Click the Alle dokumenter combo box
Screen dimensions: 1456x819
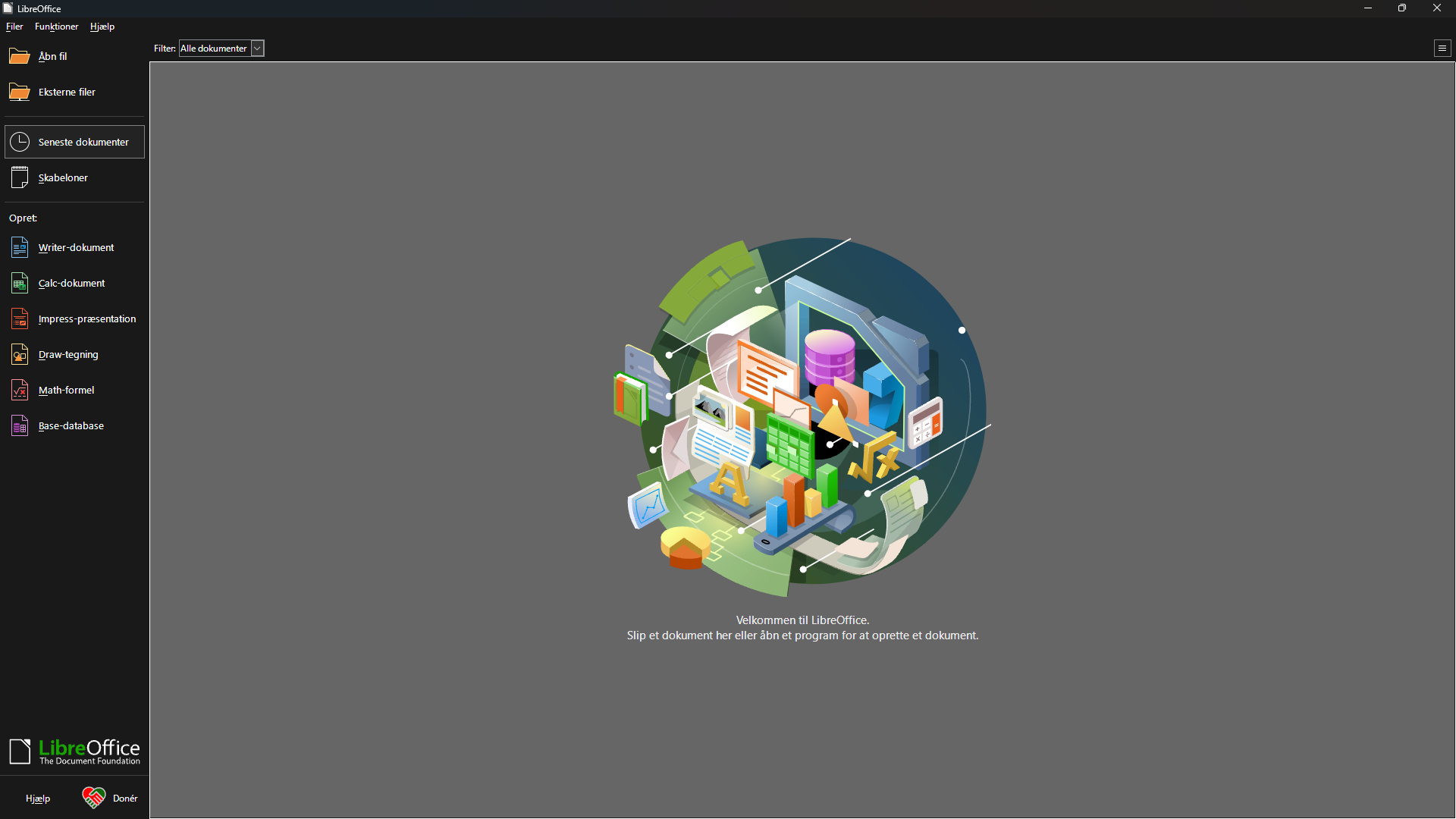click(x=215, y=49)
